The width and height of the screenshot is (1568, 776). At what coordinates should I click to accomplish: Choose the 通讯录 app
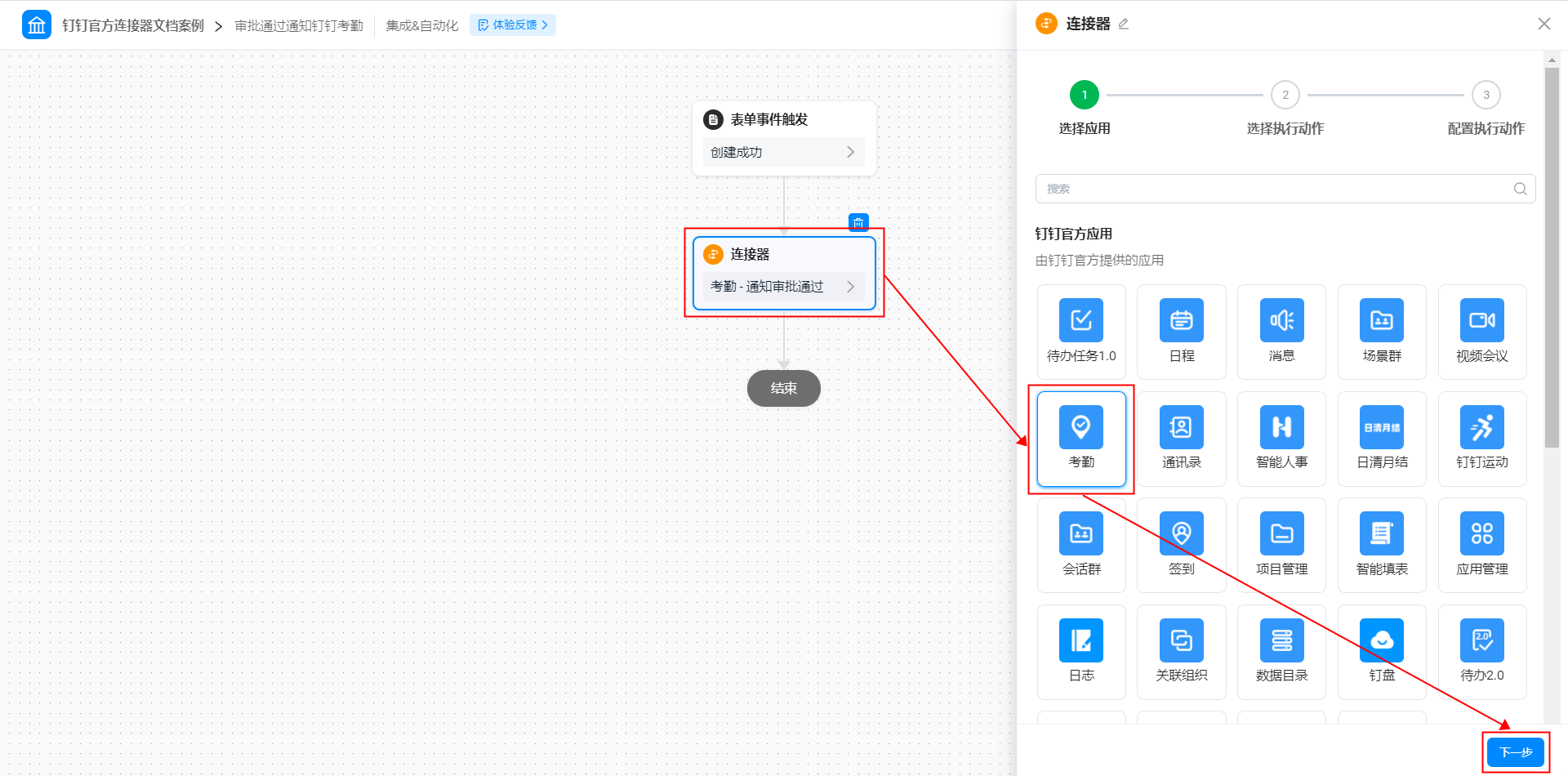(1181, 439)
